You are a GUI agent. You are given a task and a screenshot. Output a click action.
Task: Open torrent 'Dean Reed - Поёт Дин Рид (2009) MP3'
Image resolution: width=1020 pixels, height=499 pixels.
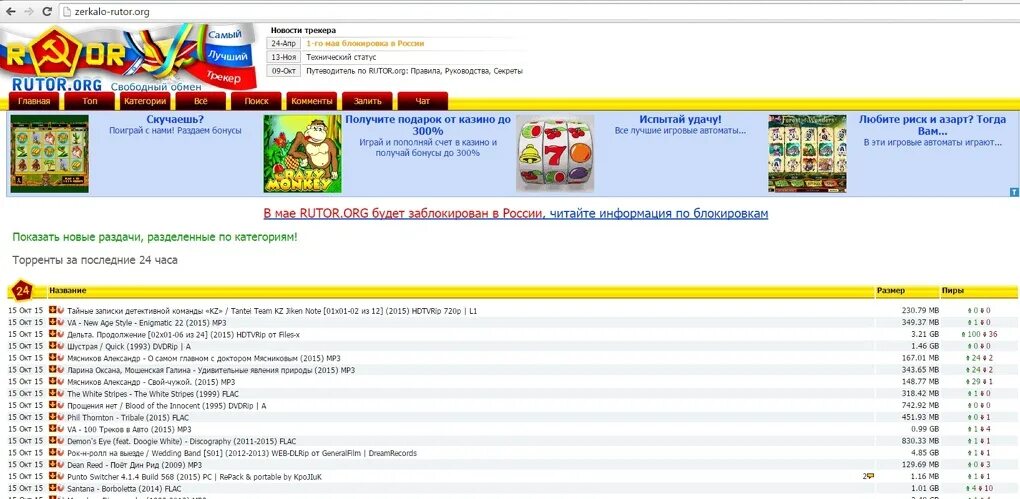(x=134, y=465)
